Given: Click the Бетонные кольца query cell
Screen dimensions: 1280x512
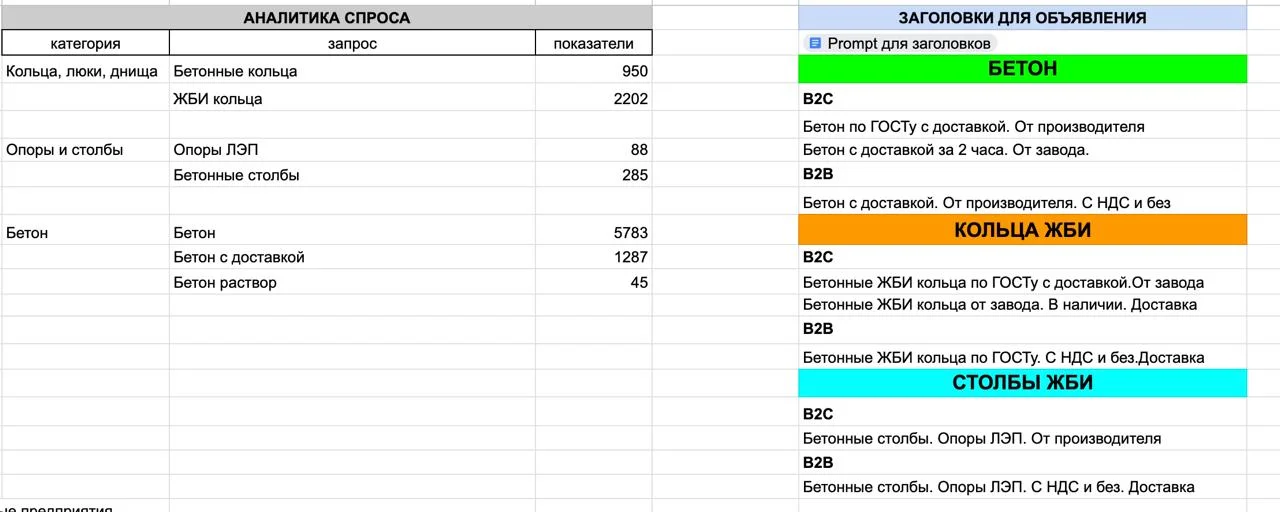Looking at the screenshot, I should (x=352, y=71).
